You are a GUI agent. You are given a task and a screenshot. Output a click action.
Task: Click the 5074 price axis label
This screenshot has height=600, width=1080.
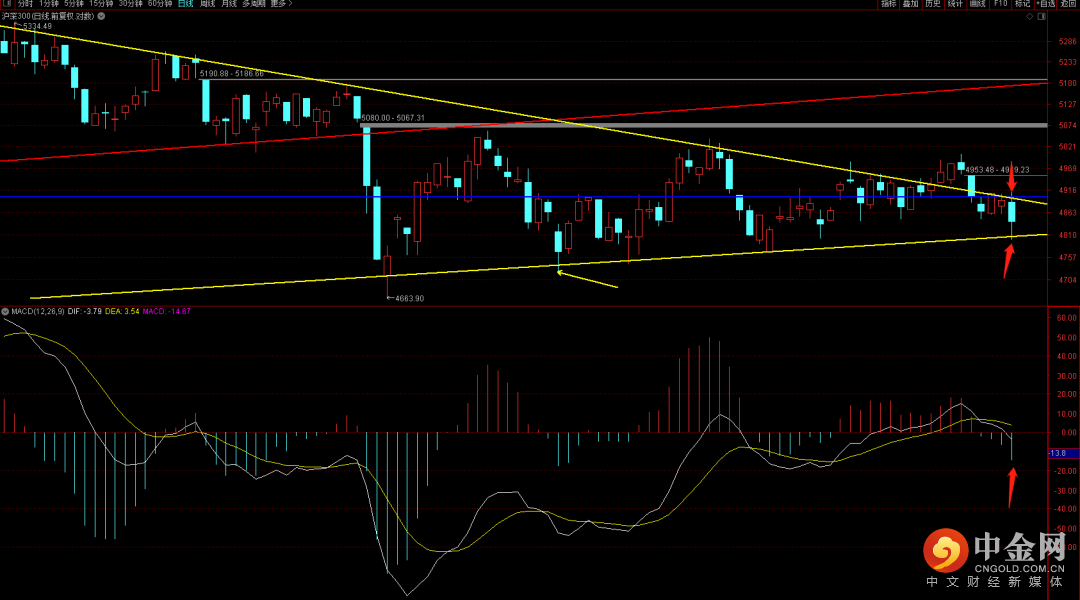1068,125
